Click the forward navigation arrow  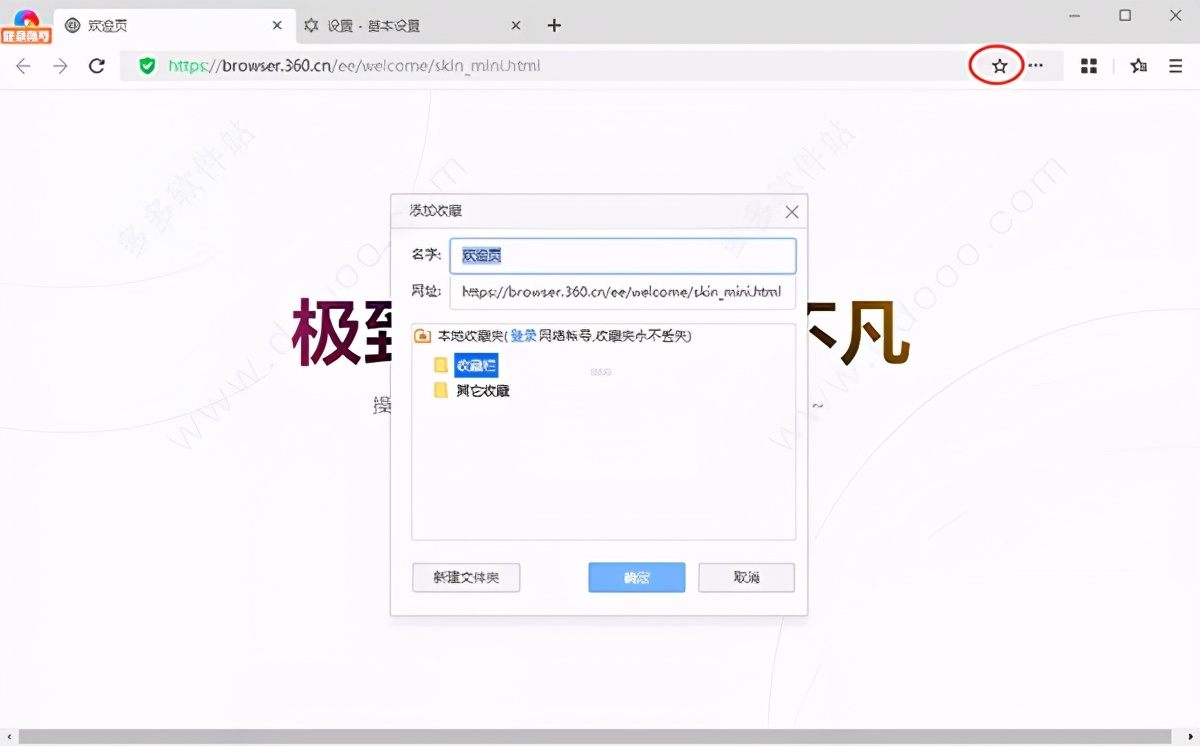click(59, 65)
